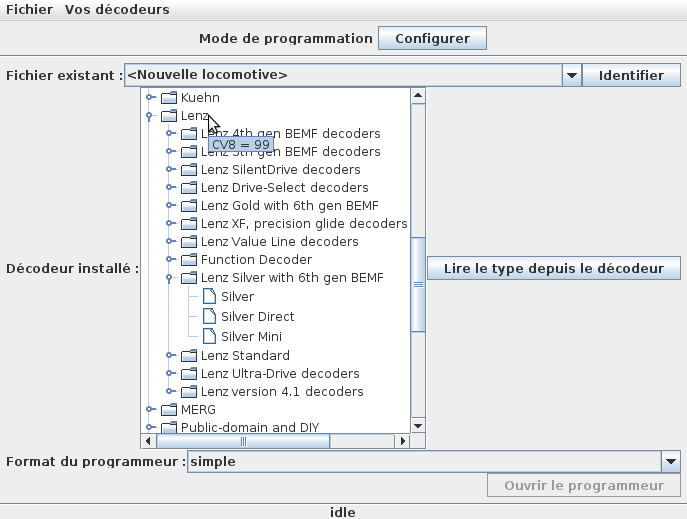Collapse Lenz Silver with 6th gen BEMF node

pos(170,278)
